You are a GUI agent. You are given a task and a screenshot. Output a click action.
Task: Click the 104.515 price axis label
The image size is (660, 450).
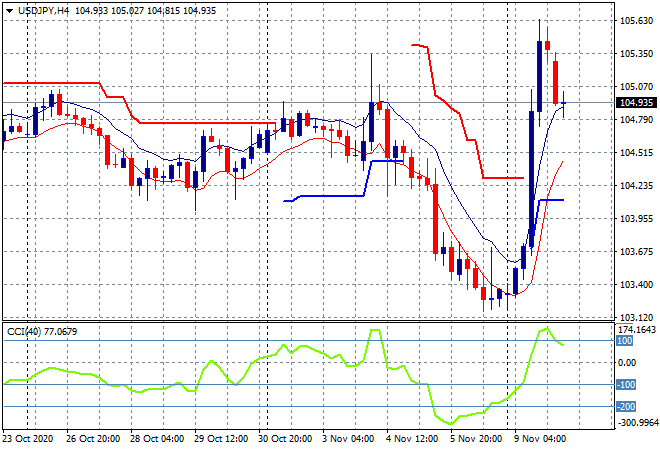pyautogui.click(x=636, y=152)
